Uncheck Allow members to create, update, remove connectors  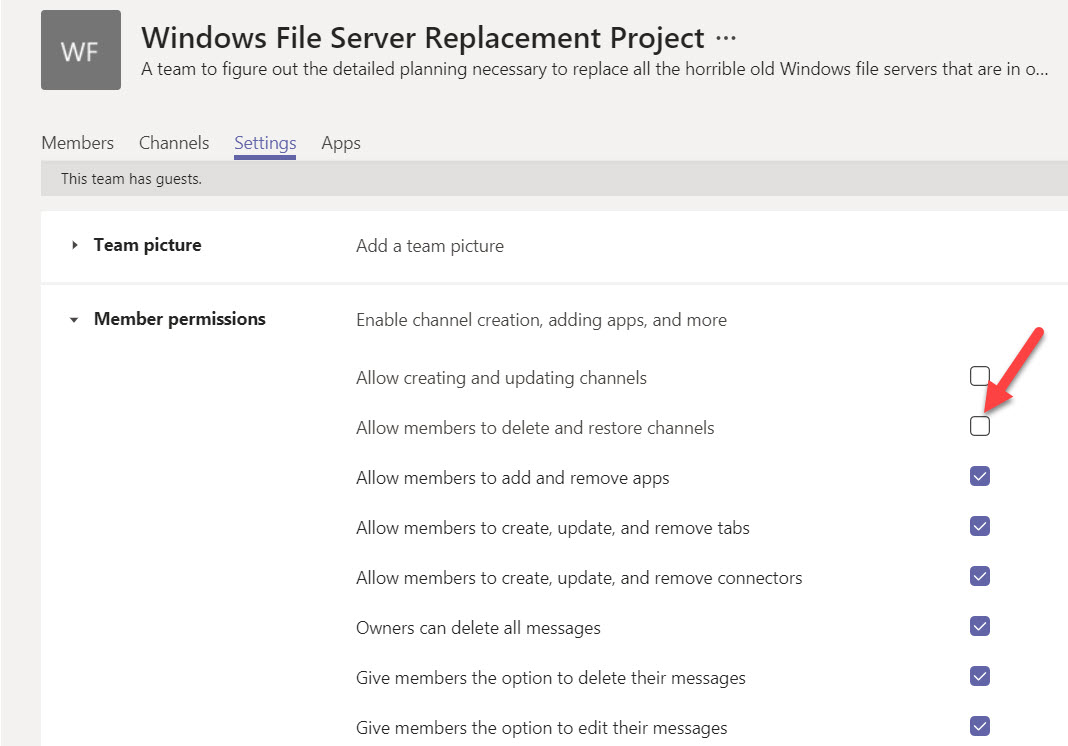coord(979,576)
